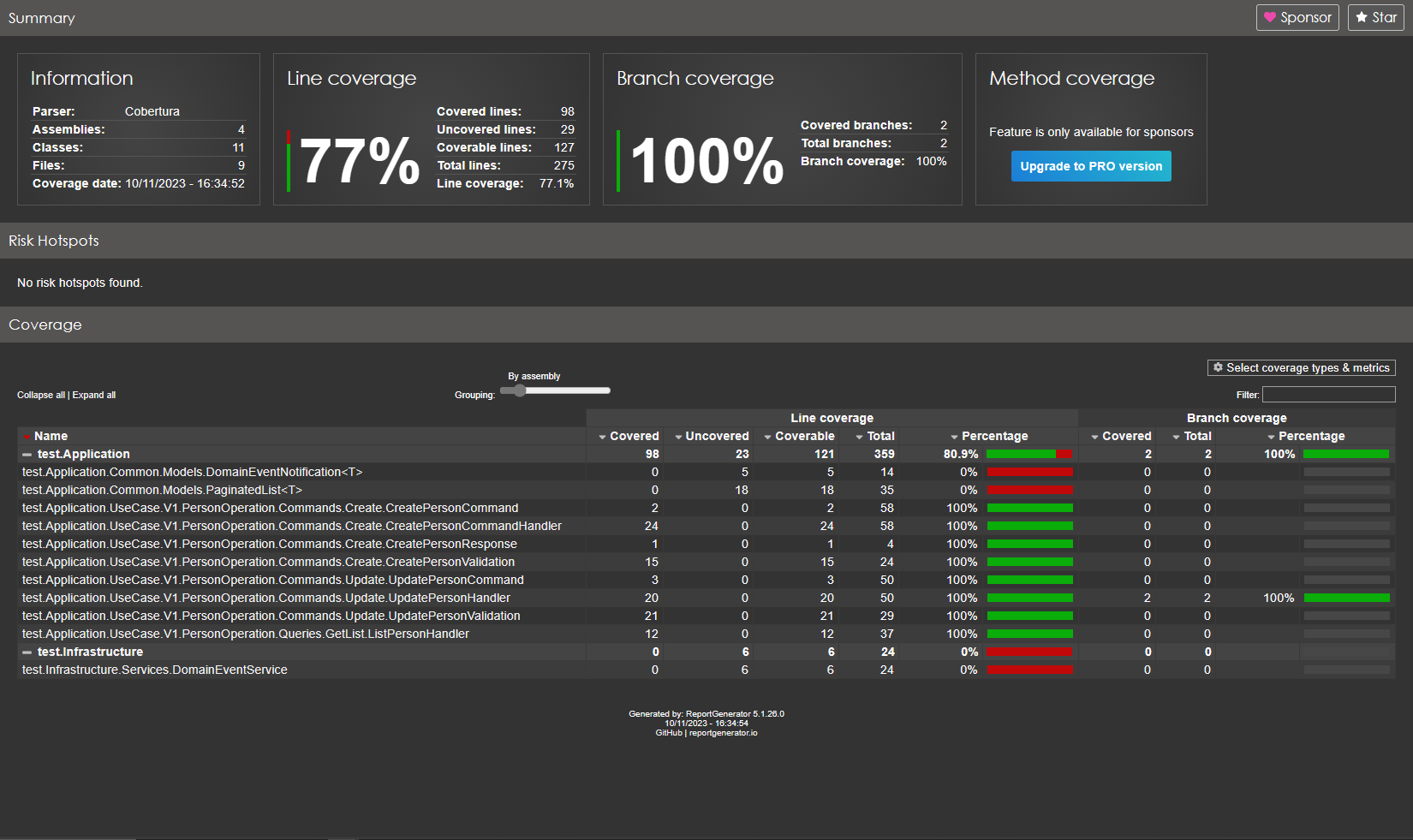Focus the Filter text field
This screenshot has width=1413, height=840.
pos(1329,395)
